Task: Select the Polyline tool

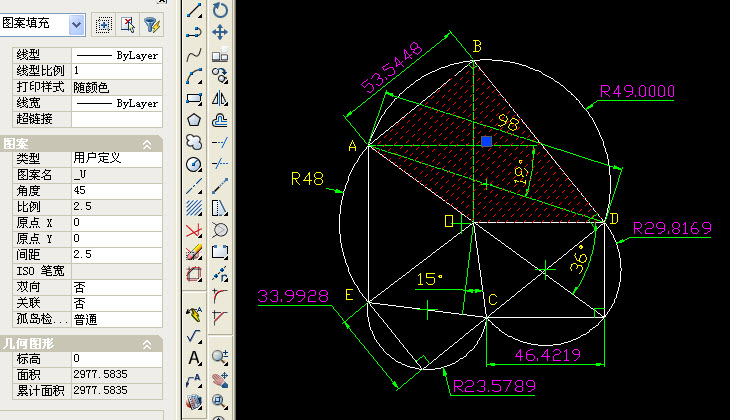Action: (194, 32)
